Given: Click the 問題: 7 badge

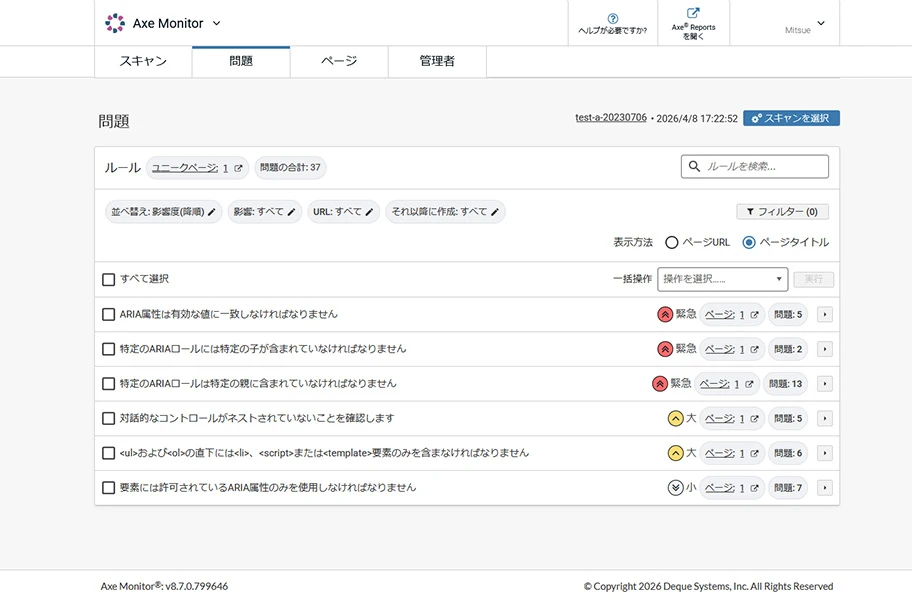Looking at the screenshot, I should click(788, 488).
